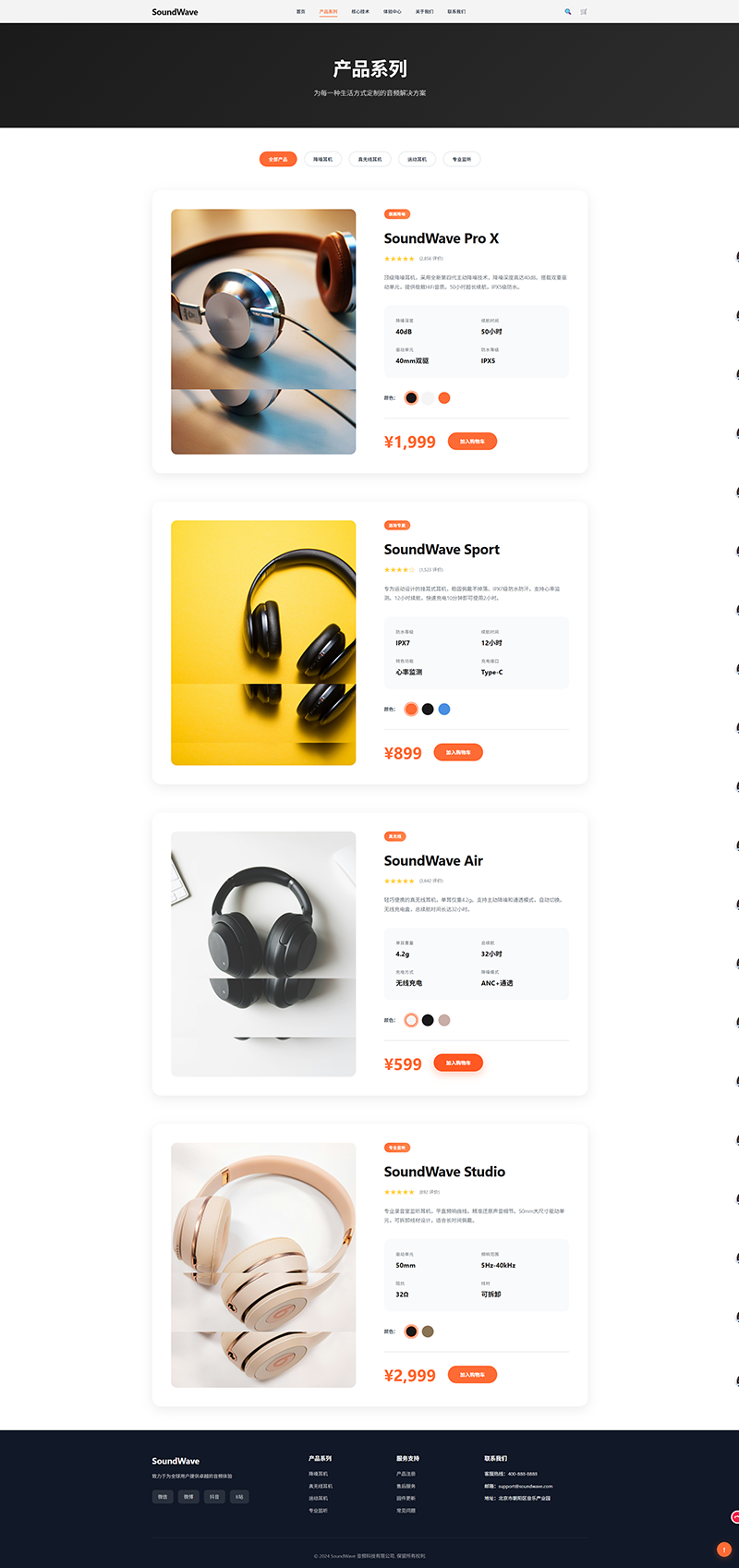This screenshot has width=739, height=1568.
Task: Select the 真无线耳机 filter pill
Action: pyautogui.click(x=369, y=159)
